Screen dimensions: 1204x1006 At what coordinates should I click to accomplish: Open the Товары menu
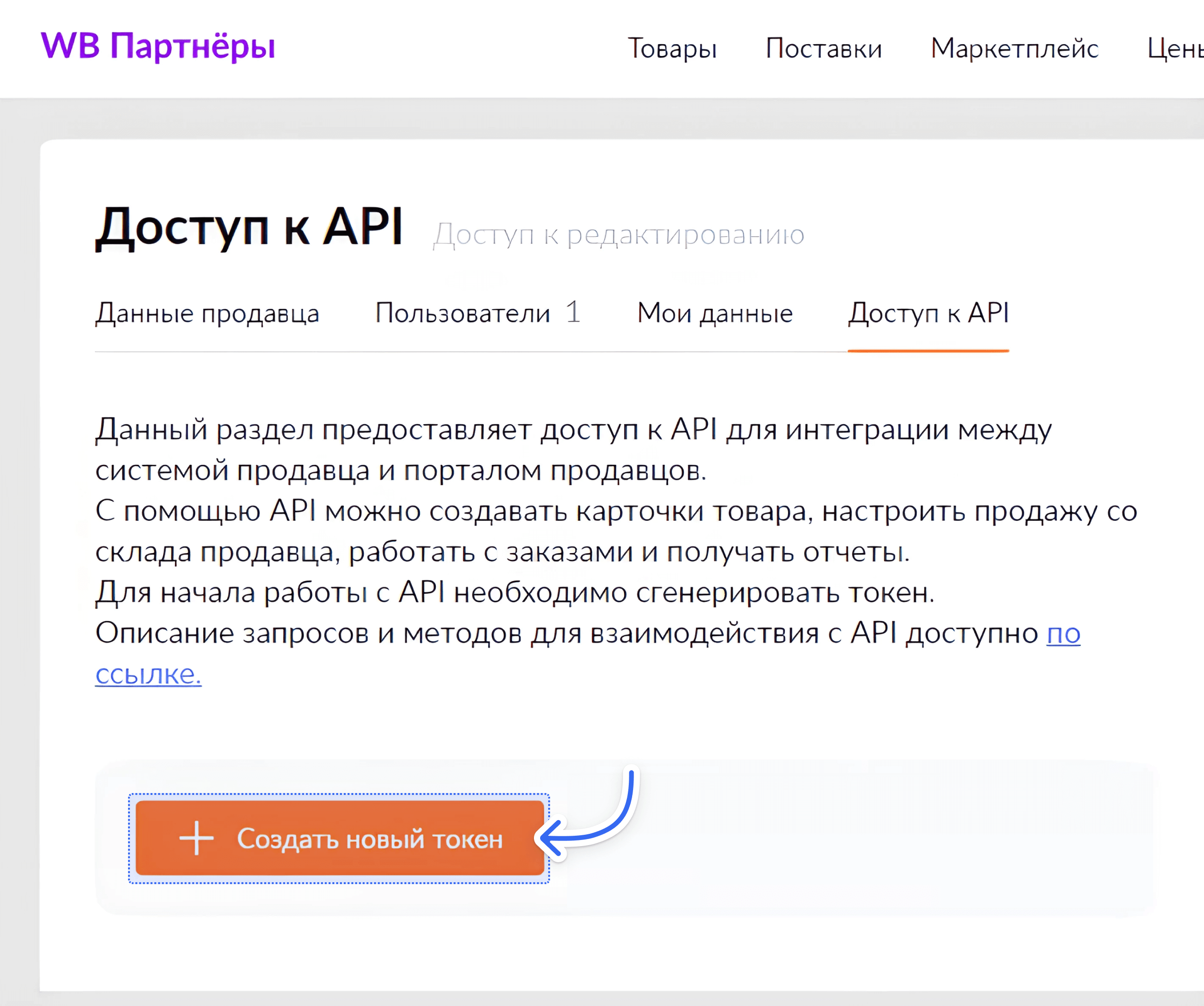672,48
